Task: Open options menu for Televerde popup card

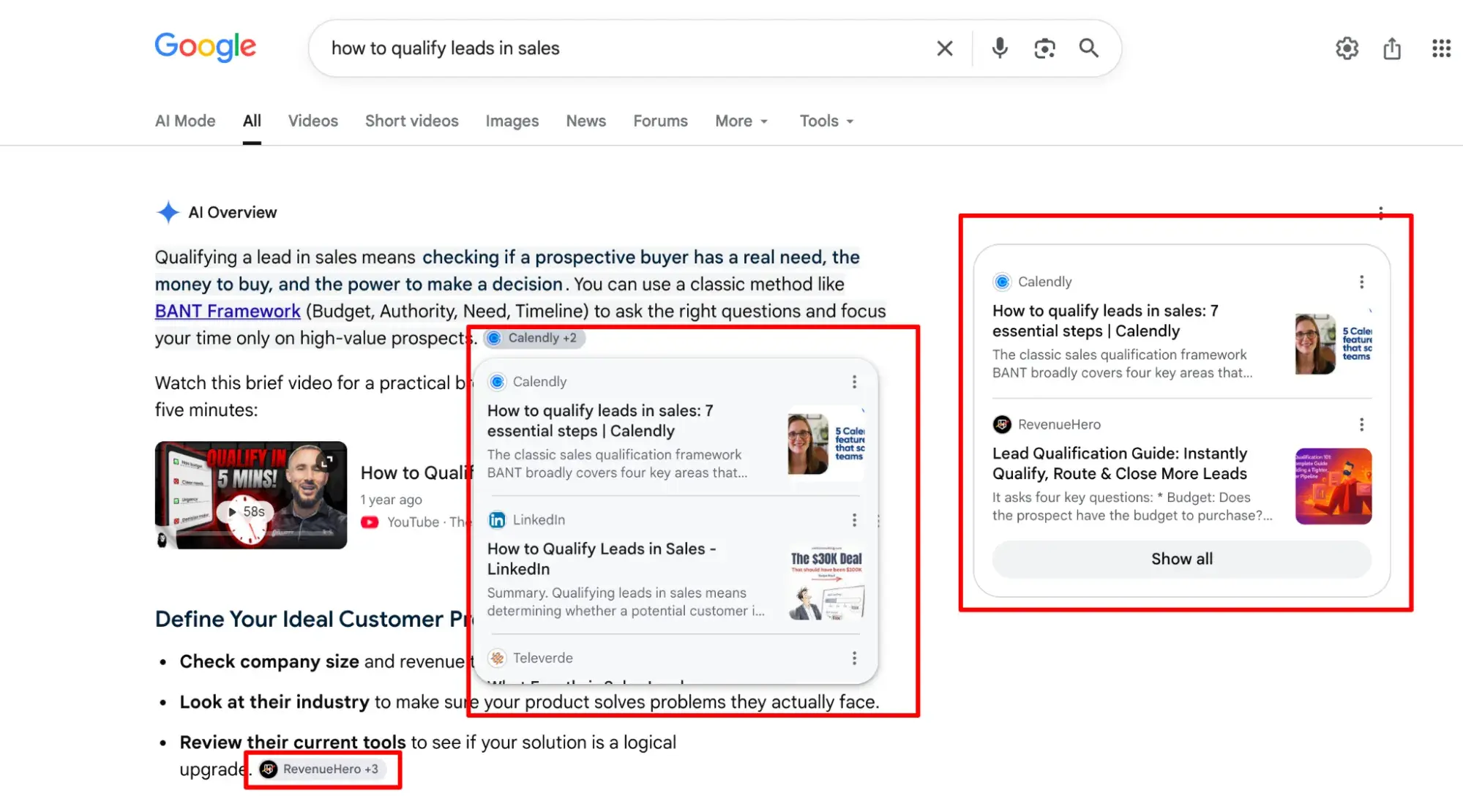Action: 854,658
